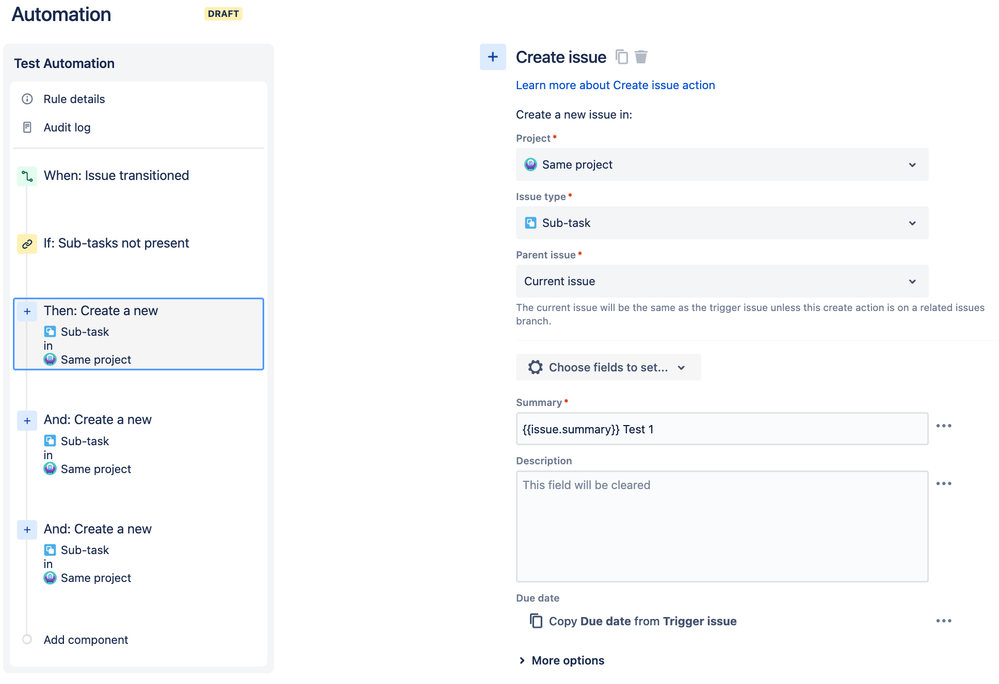Expand the More options section
The height and width of the screenshot is (684, 999).
tap(561, 660)
